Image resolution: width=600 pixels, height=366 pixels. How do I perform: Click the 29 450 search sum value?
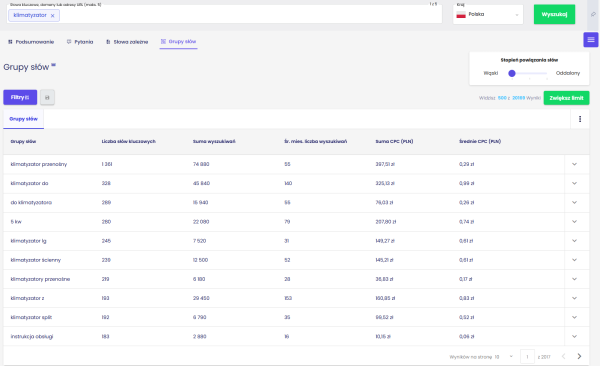tap(201, 298)
